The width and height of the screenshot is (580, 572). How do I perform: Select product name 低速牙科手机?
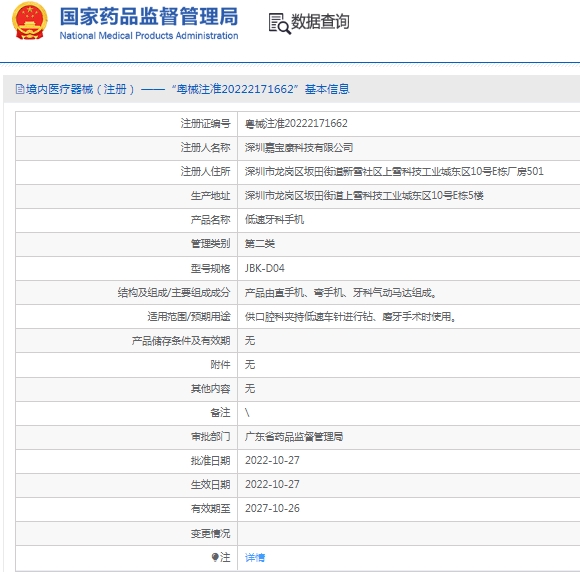click(x=274, y=220)
